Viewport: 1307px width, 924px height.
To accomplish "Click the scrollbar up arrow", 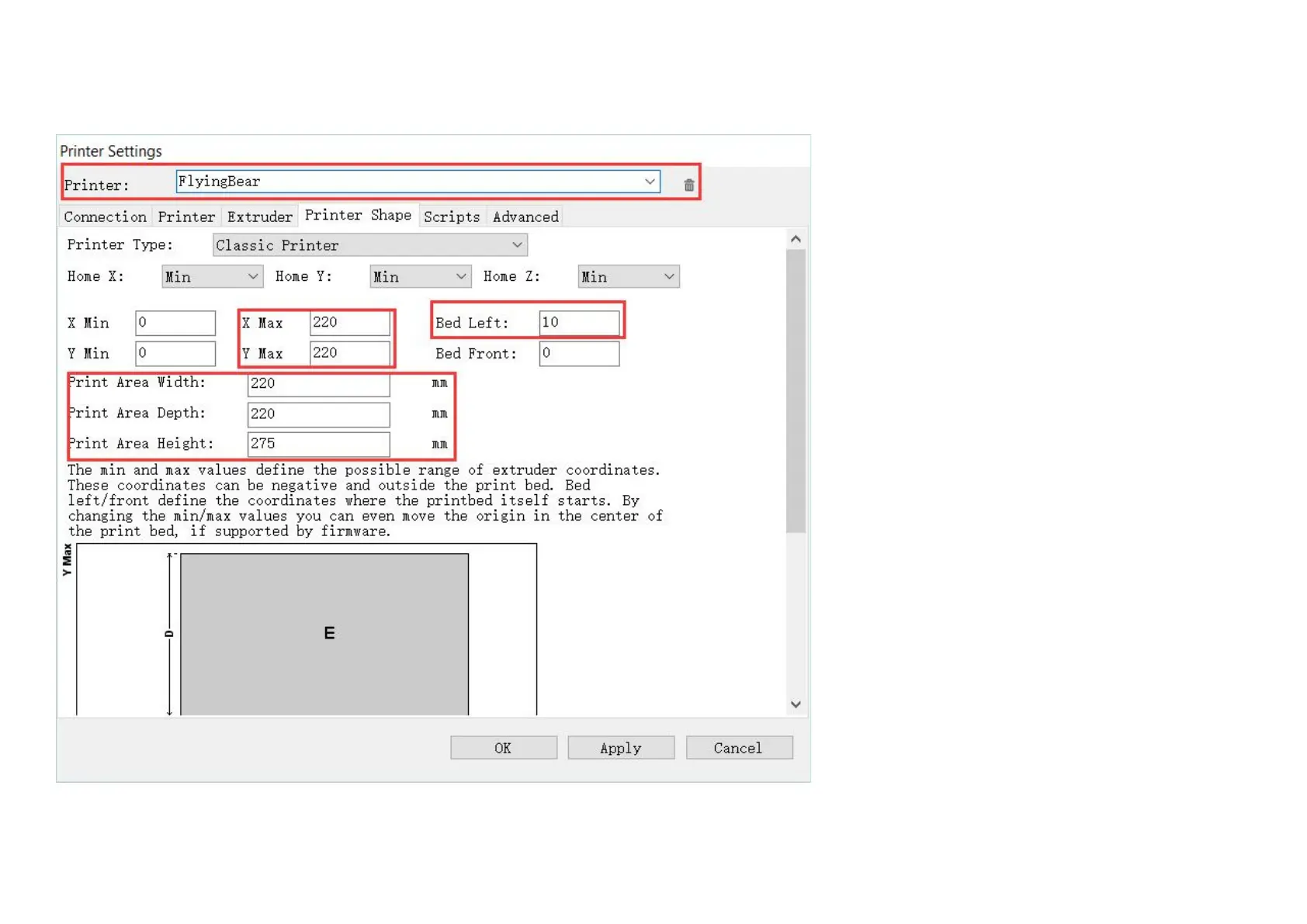I will pos(796,239).
